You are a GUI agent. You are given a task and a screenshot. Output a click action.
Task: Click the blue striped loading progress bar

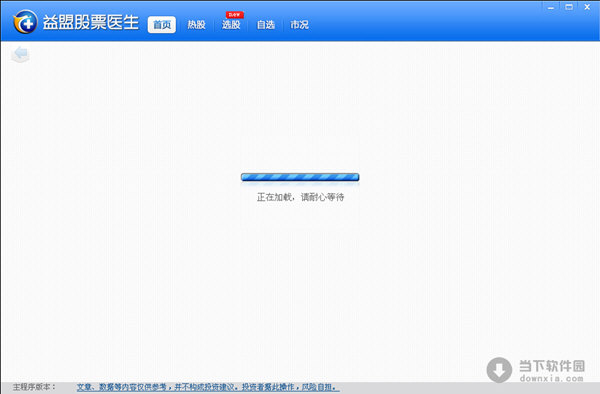tap(300, 177)
